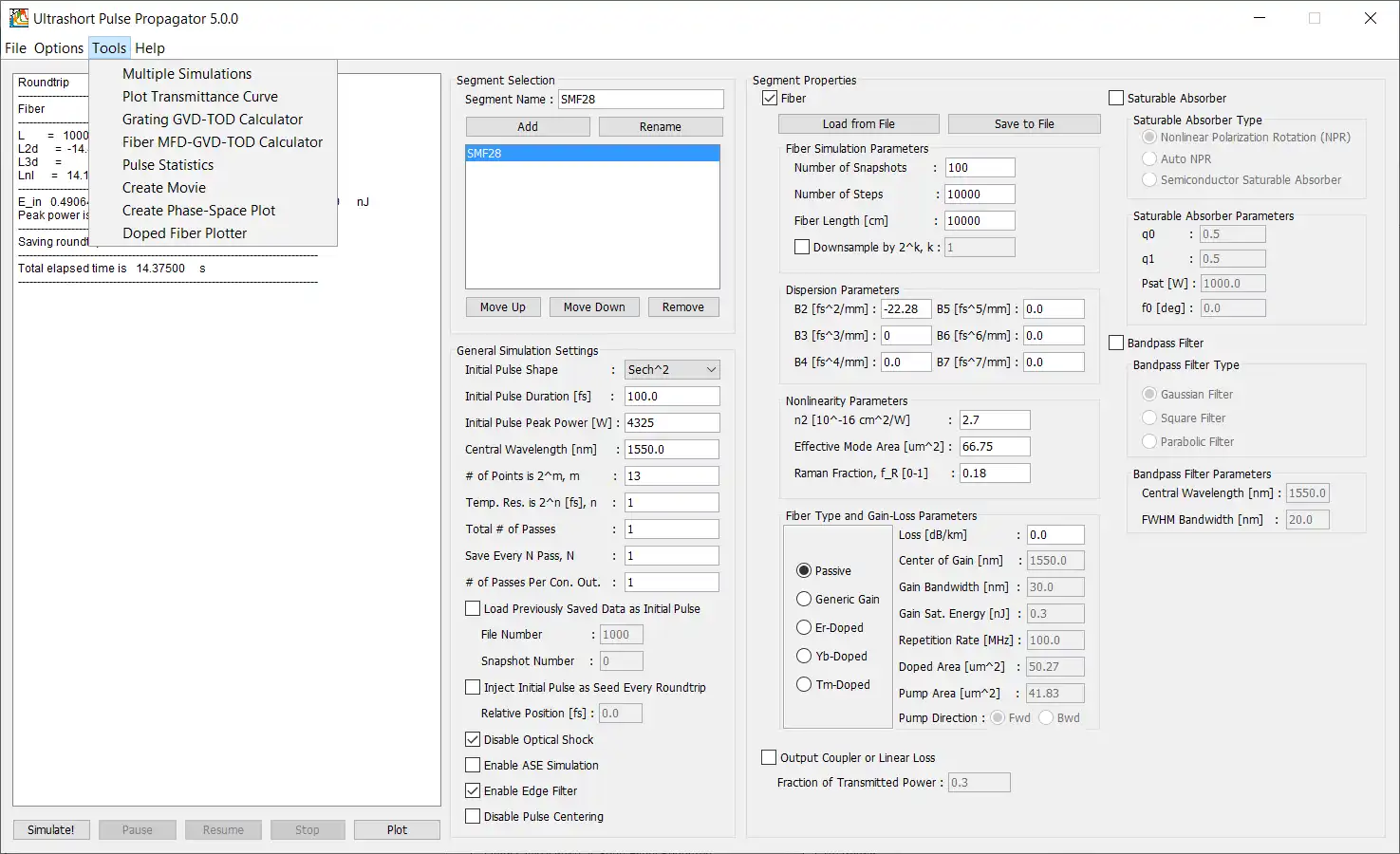The image size is (1400, 854).
Task: Click the Simulate! button
Action: point(51,829)
